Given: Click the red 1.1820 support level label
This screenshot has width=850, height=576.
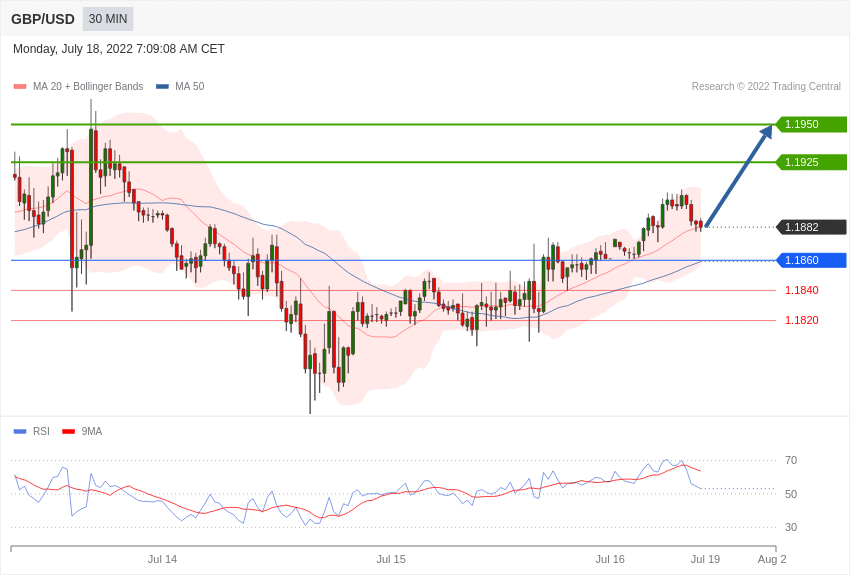Looking at the screenshot, I should click(801, 320).
